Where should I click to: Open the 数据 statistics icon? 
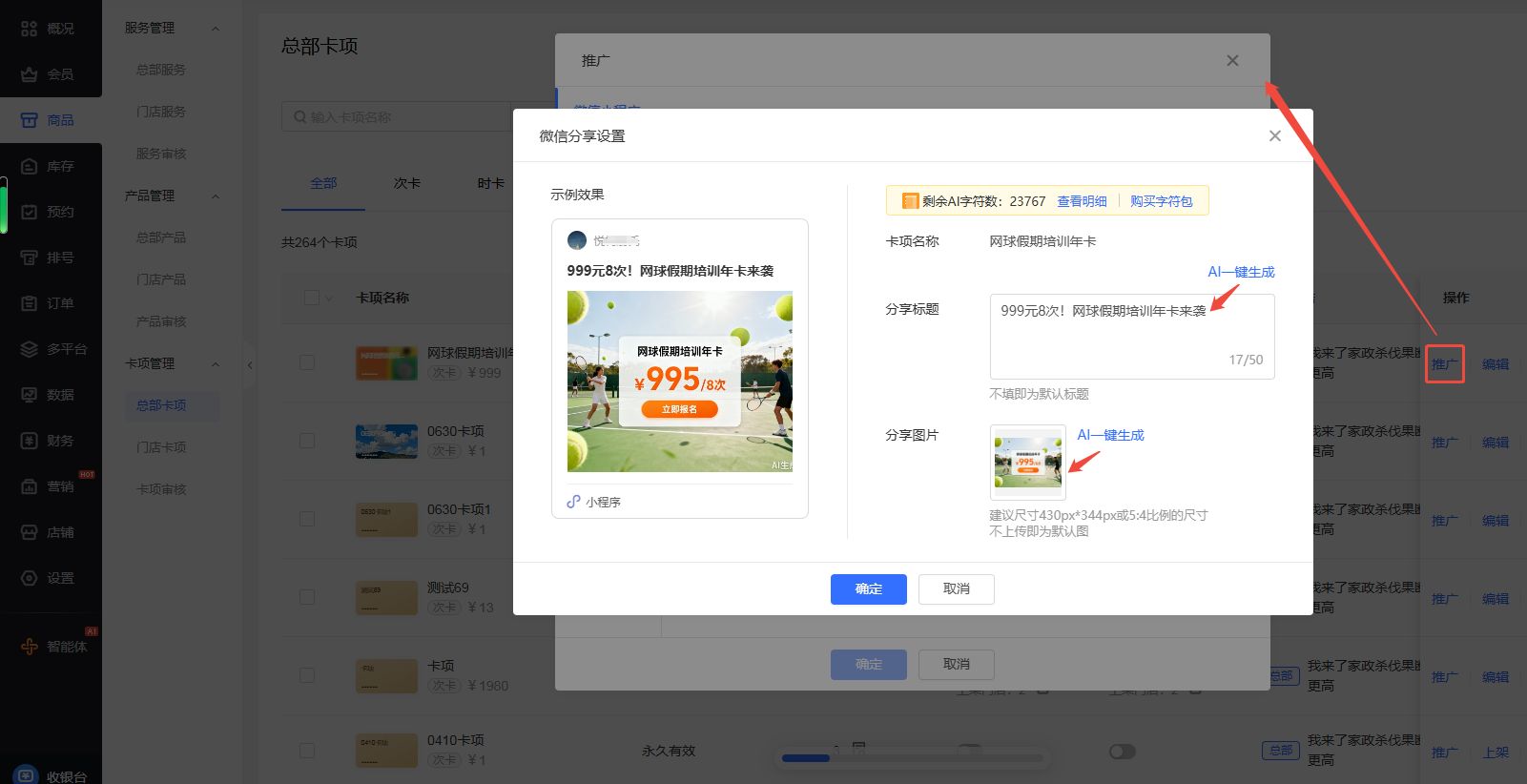click(29, 395)
